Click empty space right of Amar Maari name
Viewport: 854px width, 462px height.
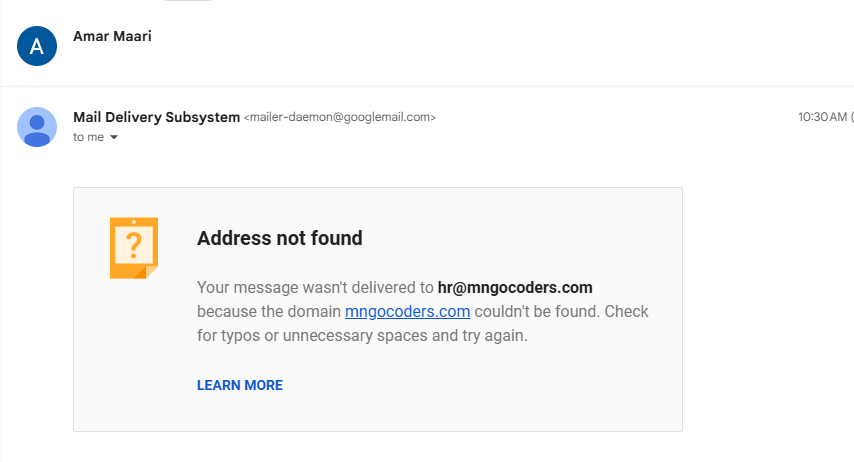point(450,40)
